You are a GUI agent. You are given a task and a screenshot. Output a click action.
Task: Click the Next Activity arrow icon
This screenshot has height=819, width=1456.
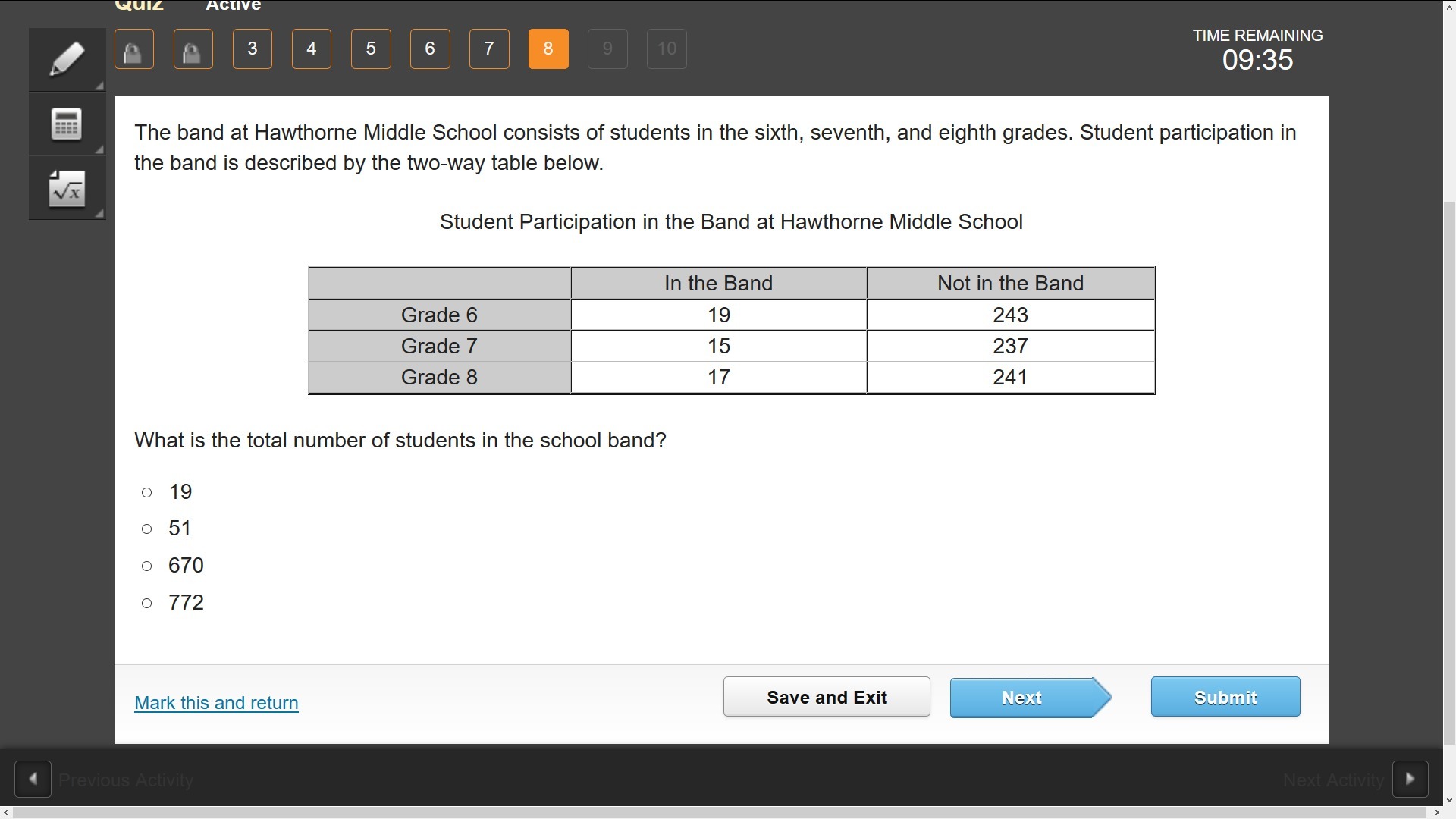(x=1410, y=779)
